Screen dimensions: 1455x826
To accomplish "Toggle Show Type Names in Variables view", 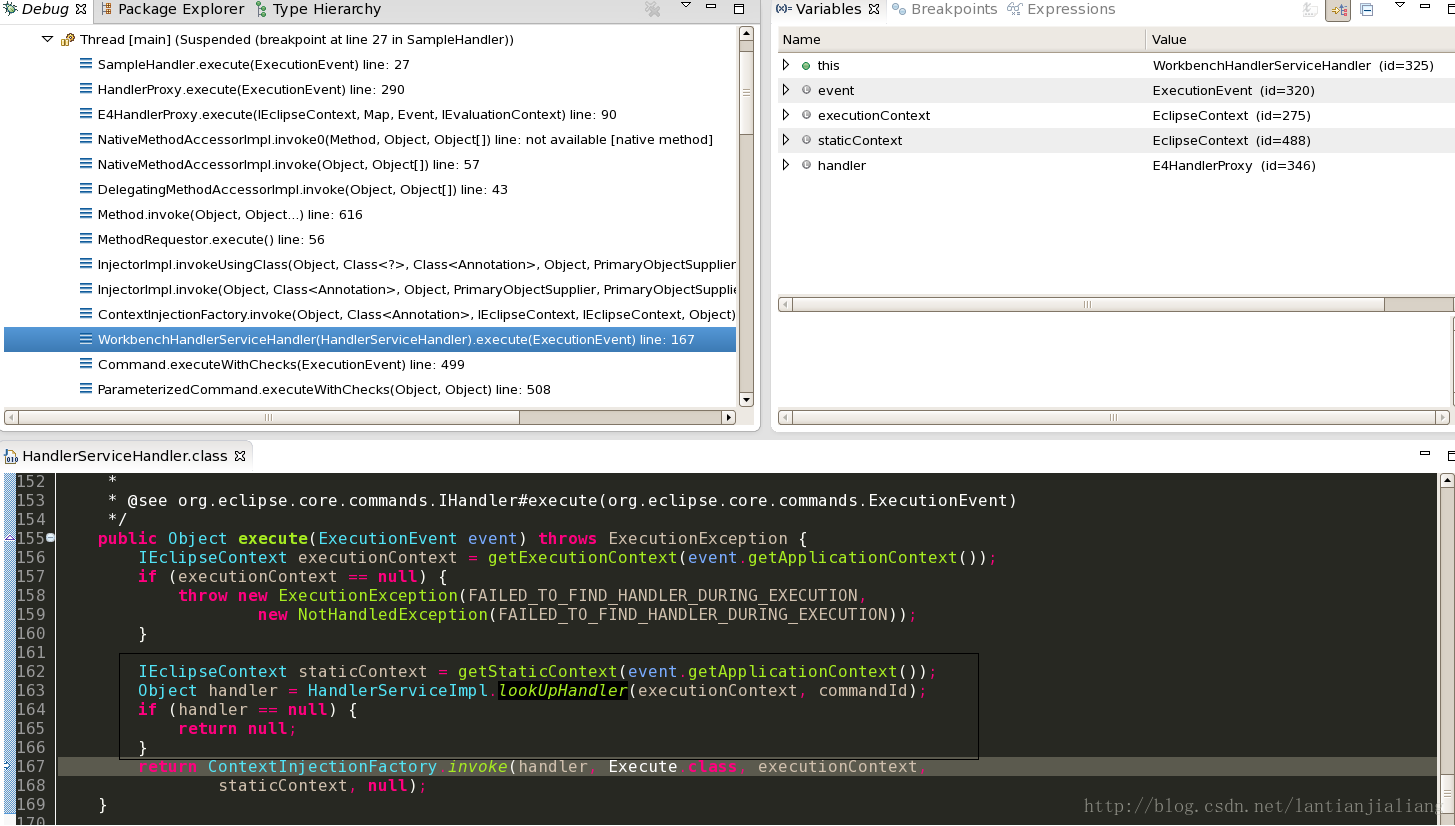I will pos(1310,10).
